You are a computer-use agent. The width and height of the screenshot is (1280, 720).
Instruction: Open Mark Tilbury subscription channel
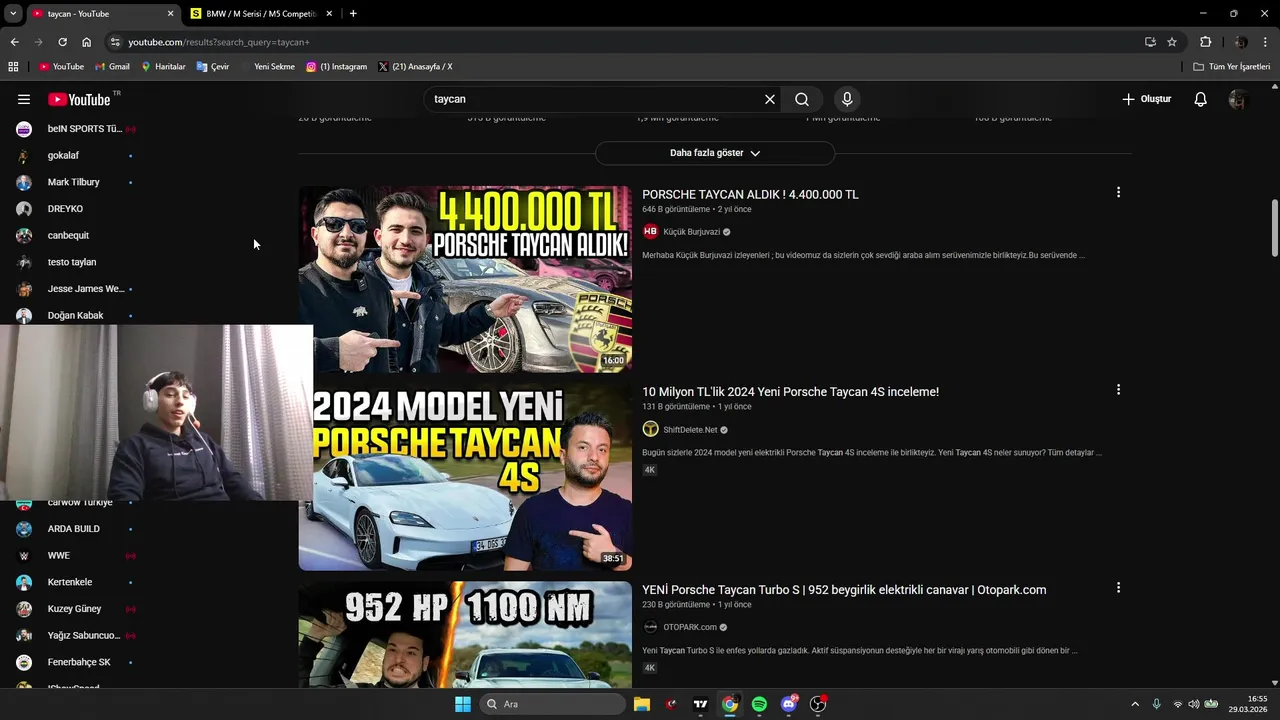(x=76, y=182)
